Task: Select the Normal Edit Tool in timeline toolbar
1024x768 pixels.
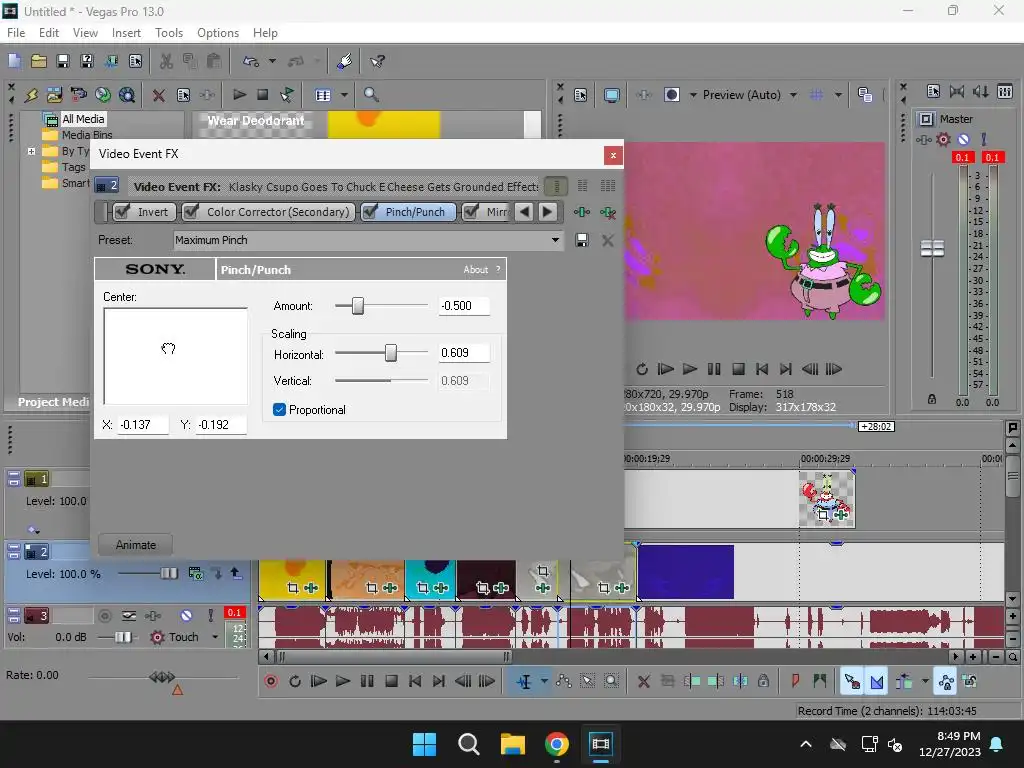Action: pos(524,681)
